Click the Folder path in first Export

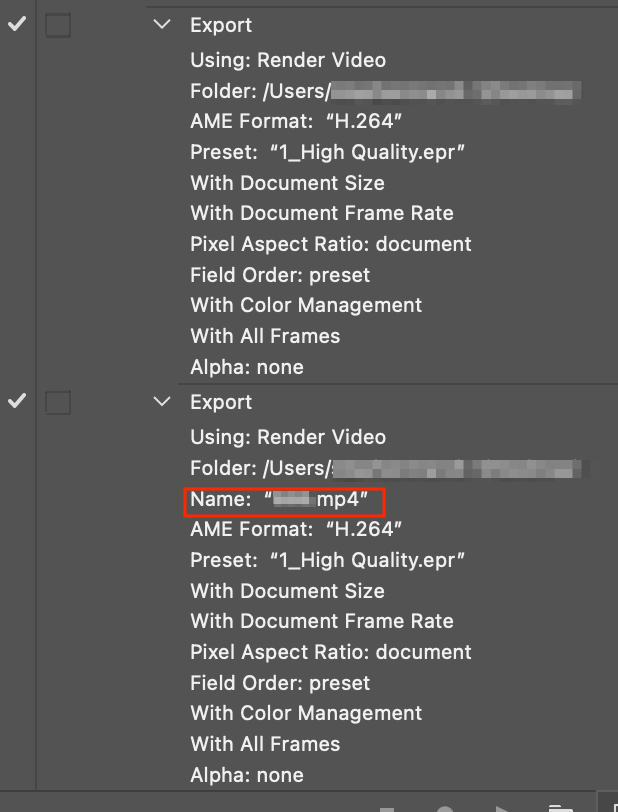(x=385, y=92)
